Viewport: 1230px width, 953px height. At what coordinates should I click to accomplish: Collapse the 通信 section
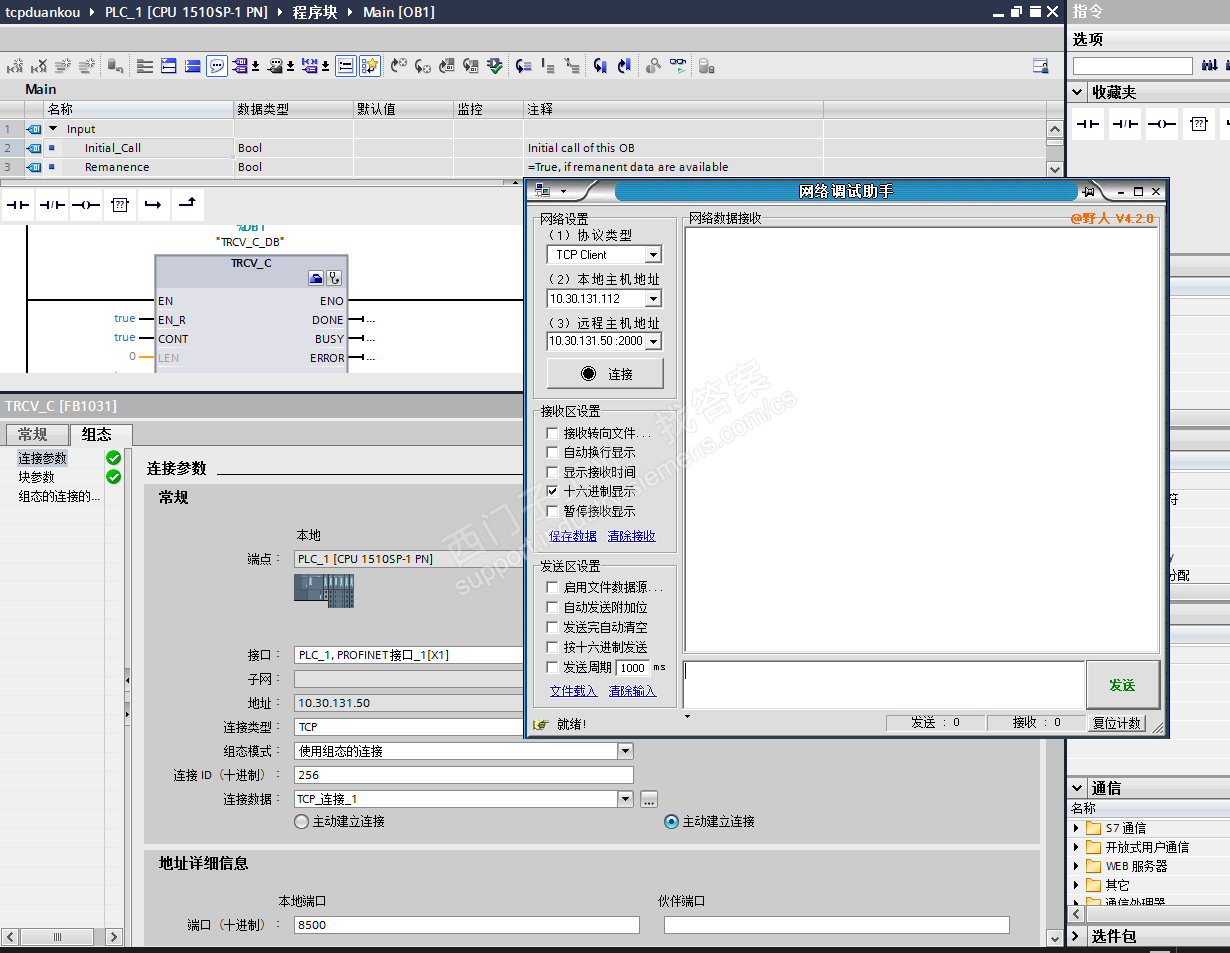[x=1078, y=788]
